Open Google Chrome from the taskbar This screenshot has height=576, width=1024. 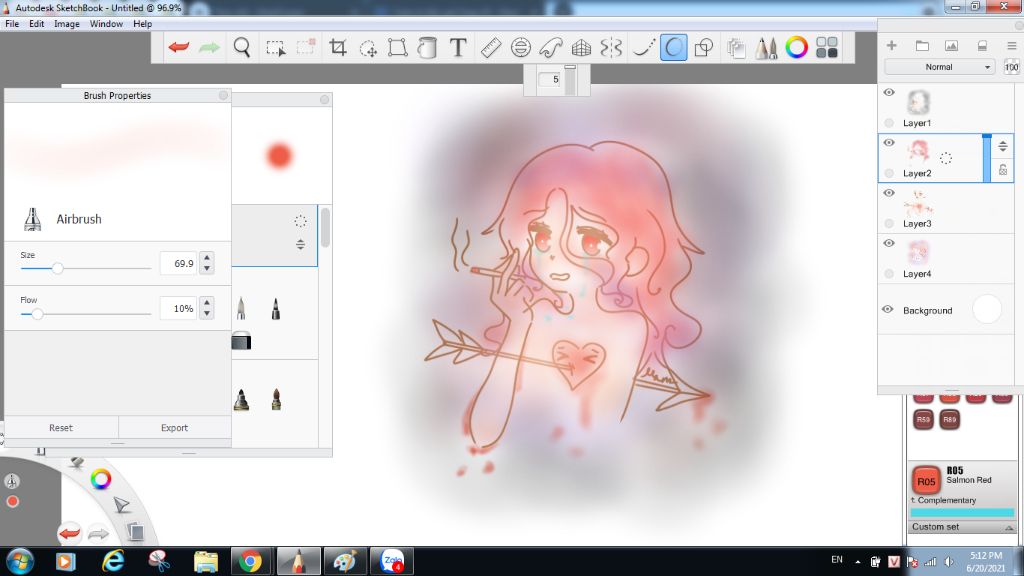pyautogui.click(x=250, y=562)
